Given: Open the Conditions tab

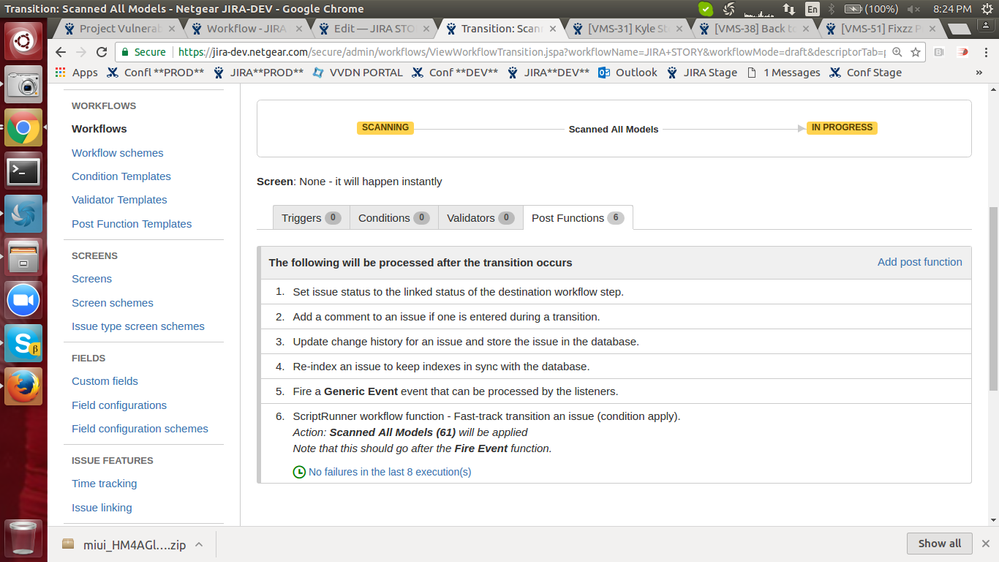Looking at the screenshot, I should (x=393, y=218).
